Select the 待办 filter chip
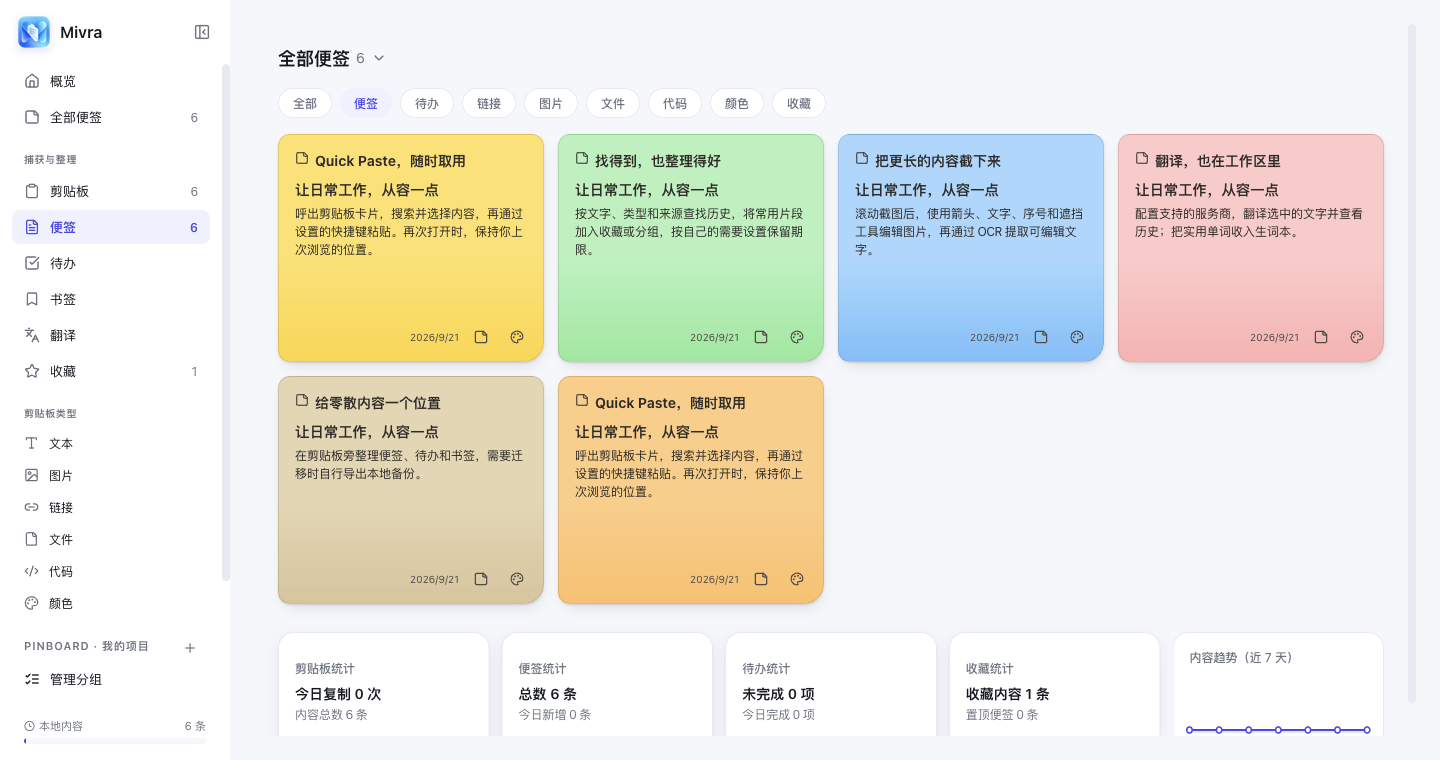Image resolution: width=1440 pixels, height=760 pixels. [427, 103]
